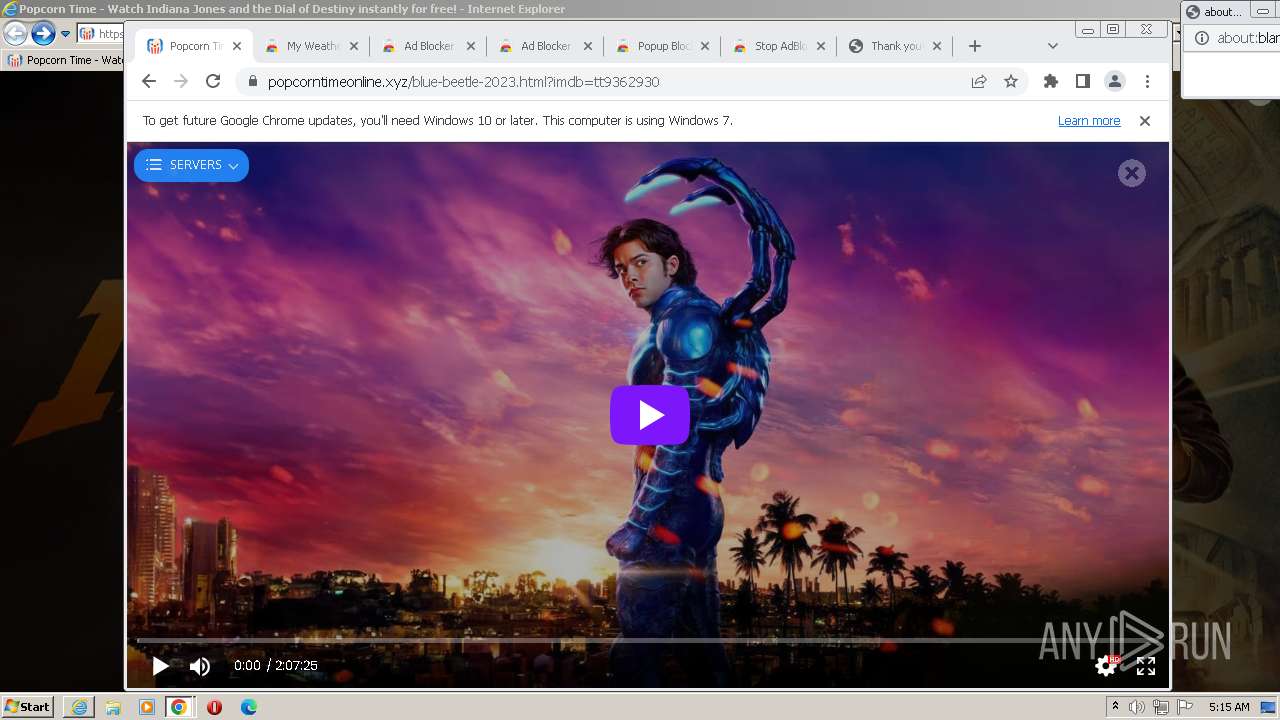Show hidden system tray icons
This screenshot has width=1280, height=720.
(1115, 707)
